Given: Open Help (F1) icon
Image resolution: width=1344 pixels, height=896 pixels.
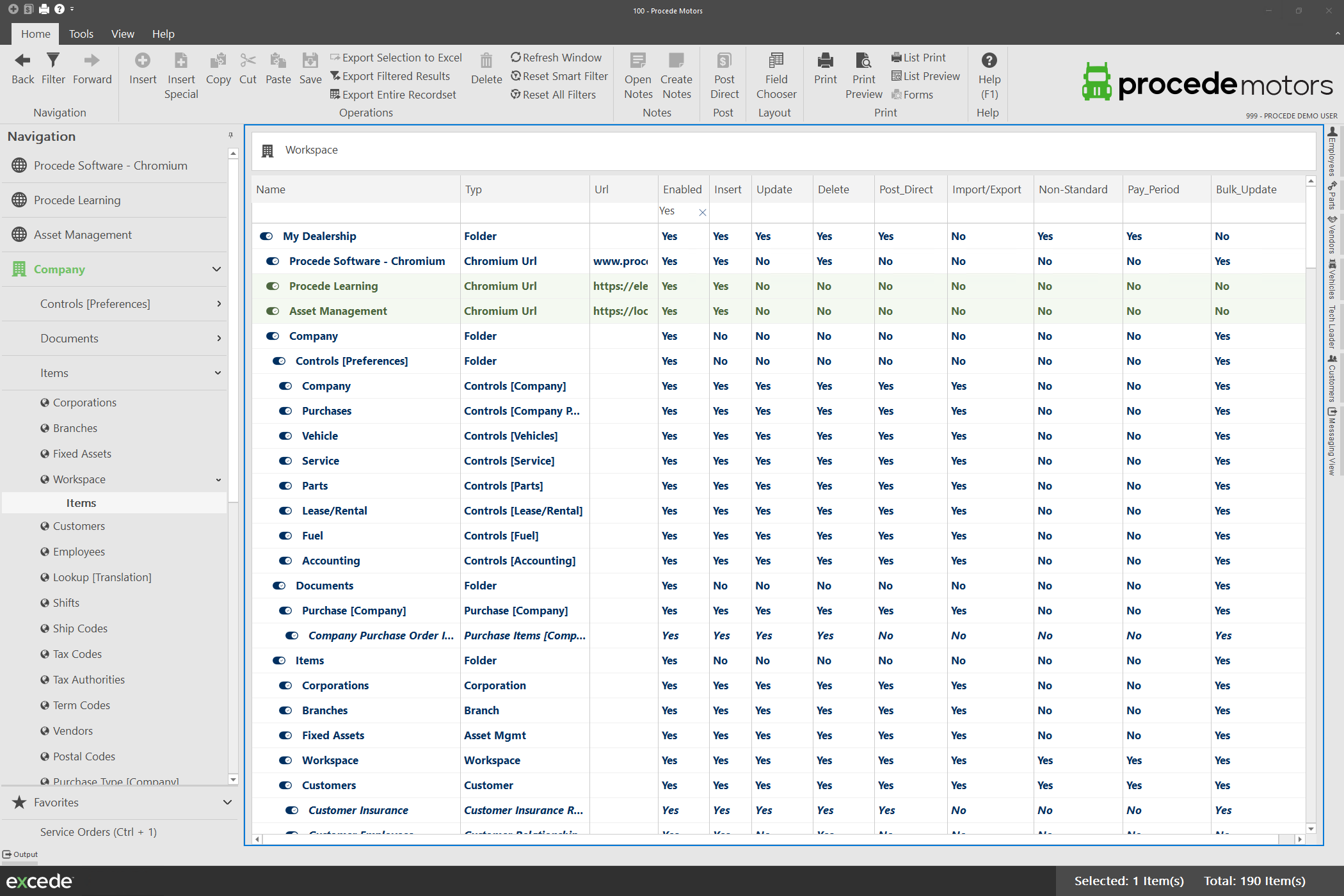Looking at the screenshot, I should [x=989, y=61].
